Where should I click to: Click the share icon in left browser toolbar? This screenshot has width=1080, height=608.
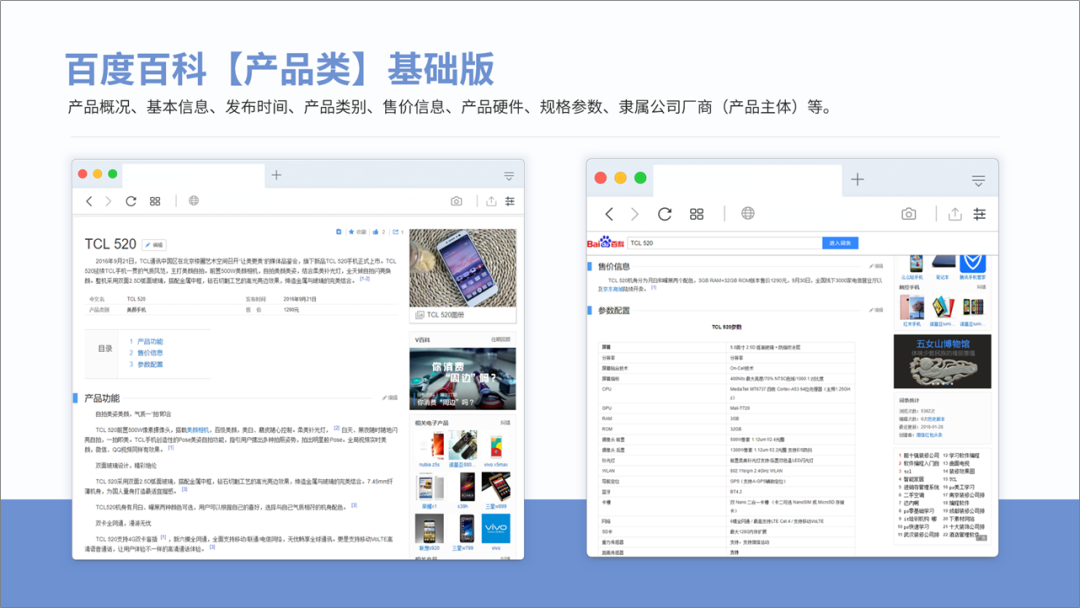(491, 201)
